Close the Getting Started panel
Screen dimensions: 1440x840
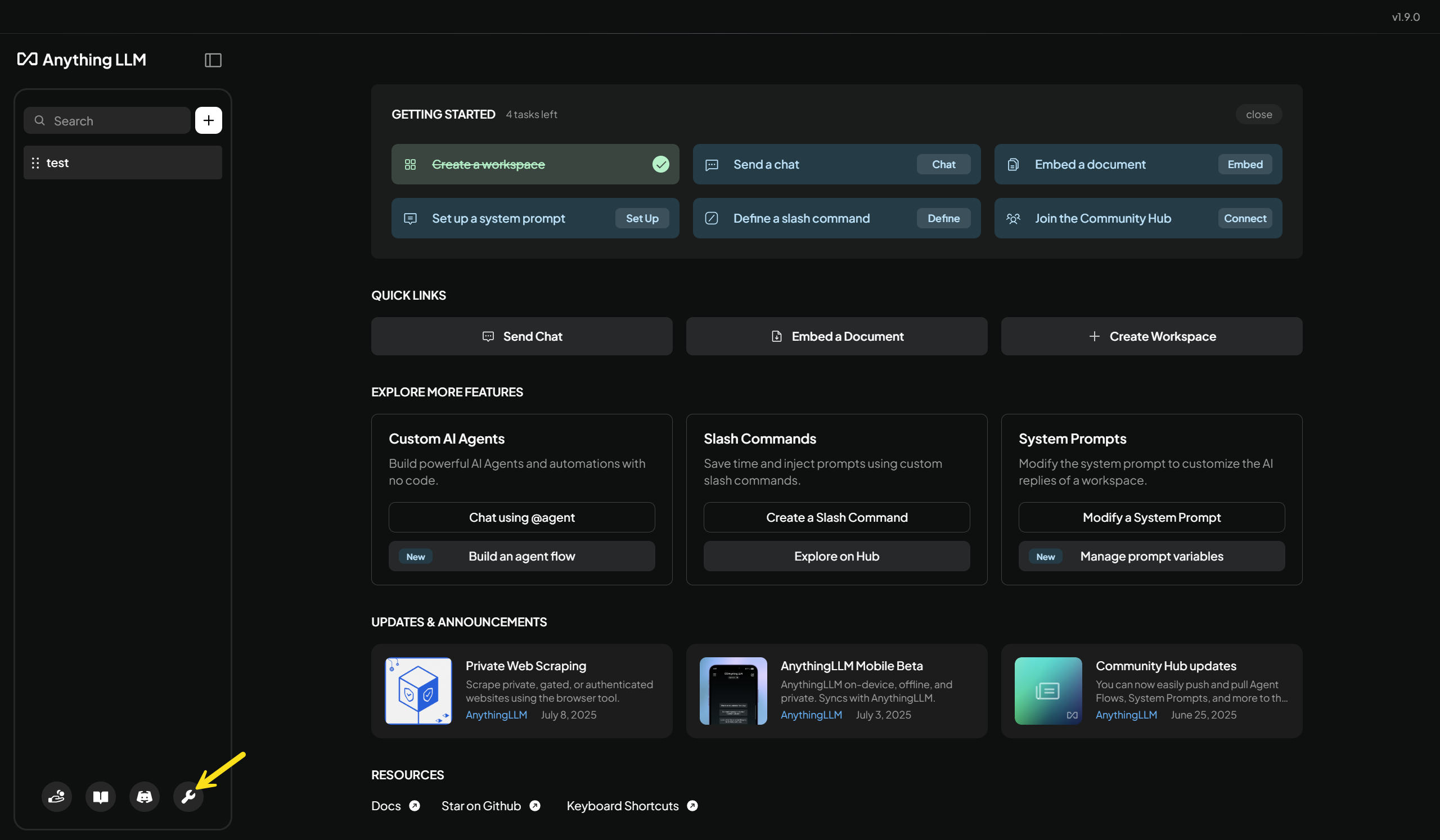point(1259,114)
